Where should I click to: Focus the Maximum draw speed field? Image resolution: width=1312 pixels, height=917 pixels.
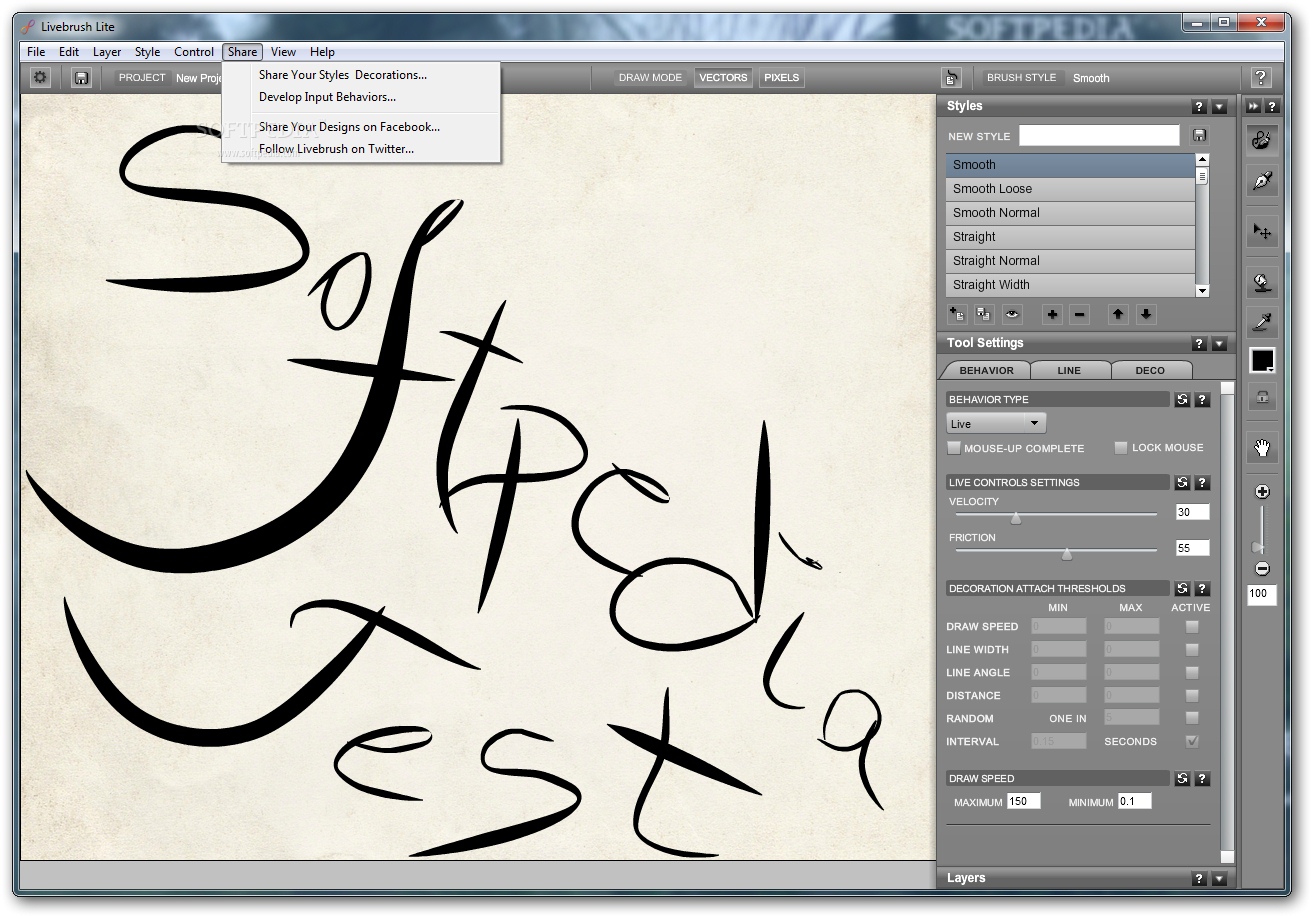click(1023, 801)
